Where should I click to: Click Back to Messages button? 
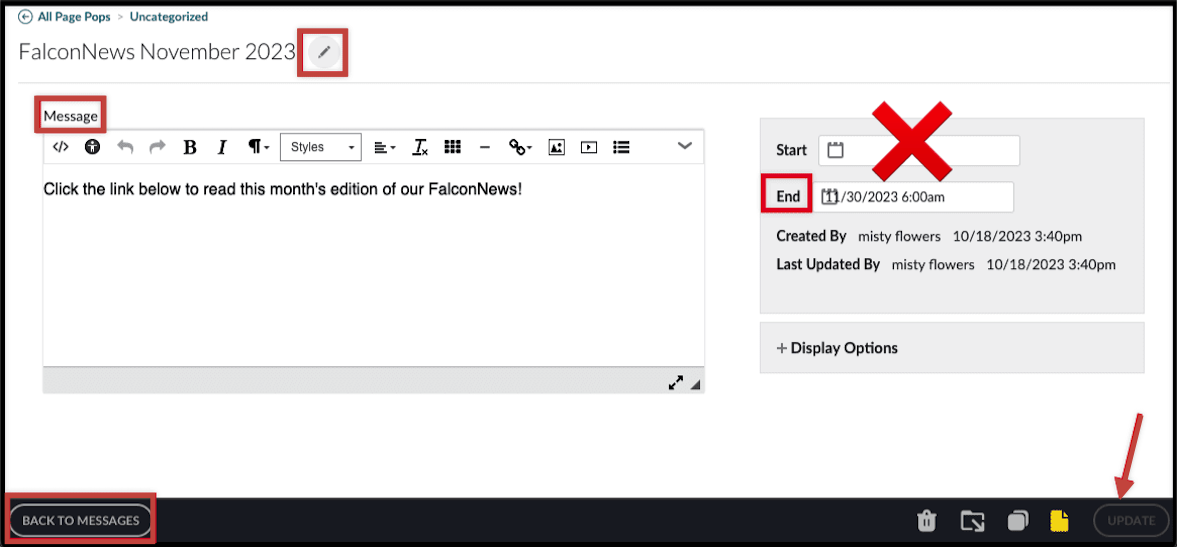tap(80, 520)
